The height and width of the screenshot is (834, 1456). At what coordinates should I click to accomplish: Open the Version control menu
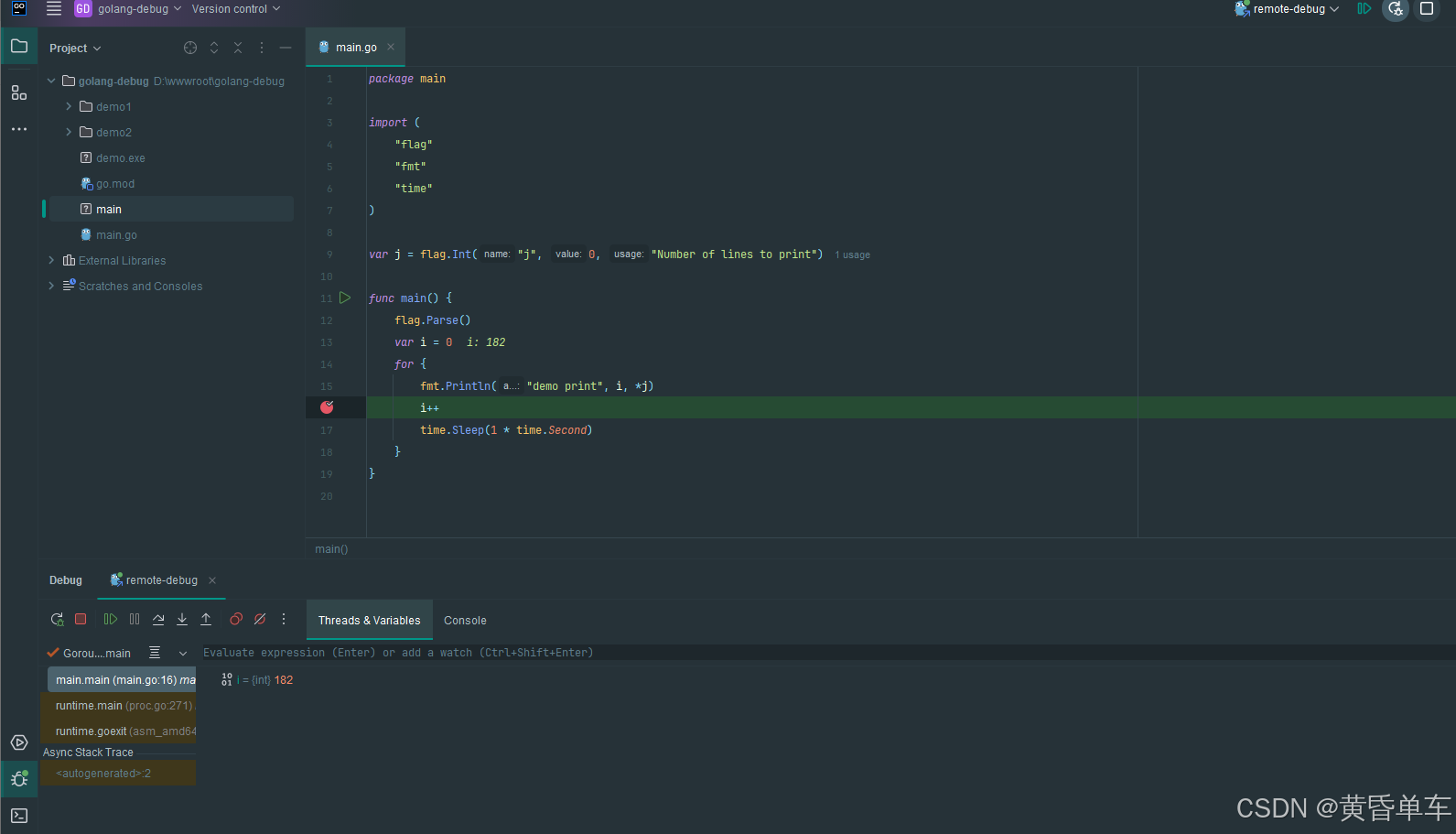pos(236,9)
